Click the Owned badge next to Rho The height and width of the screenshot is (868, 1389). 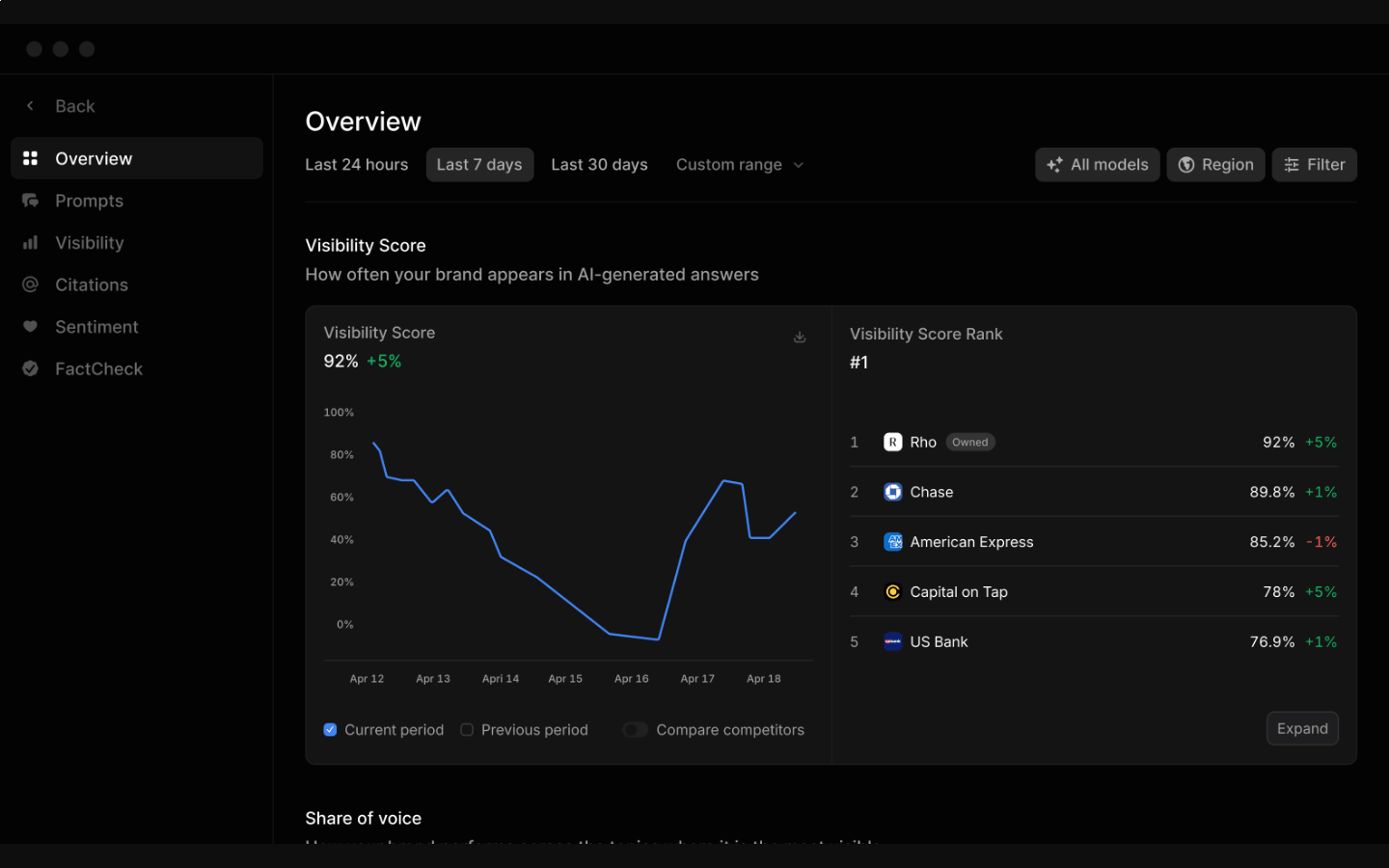(x=969, y=442)
